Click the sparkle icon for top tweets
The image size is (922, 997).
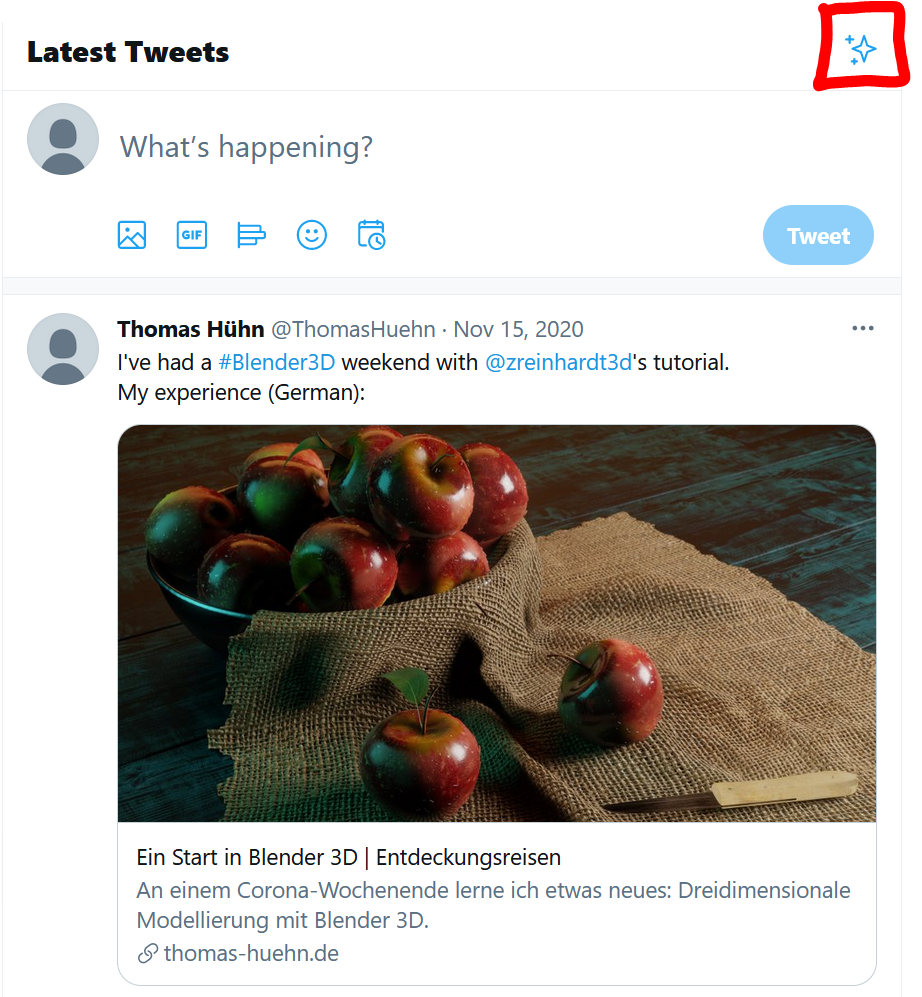click(860, 49)
